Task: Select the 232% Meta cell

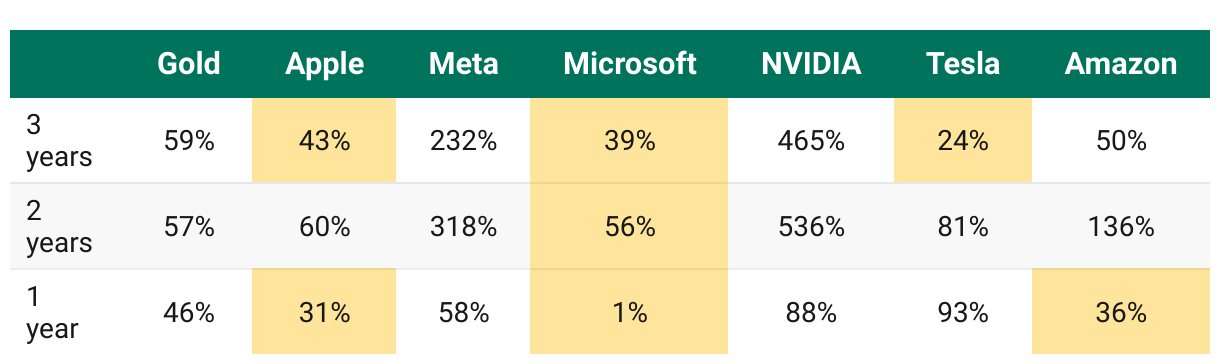Action: point(463,141)
